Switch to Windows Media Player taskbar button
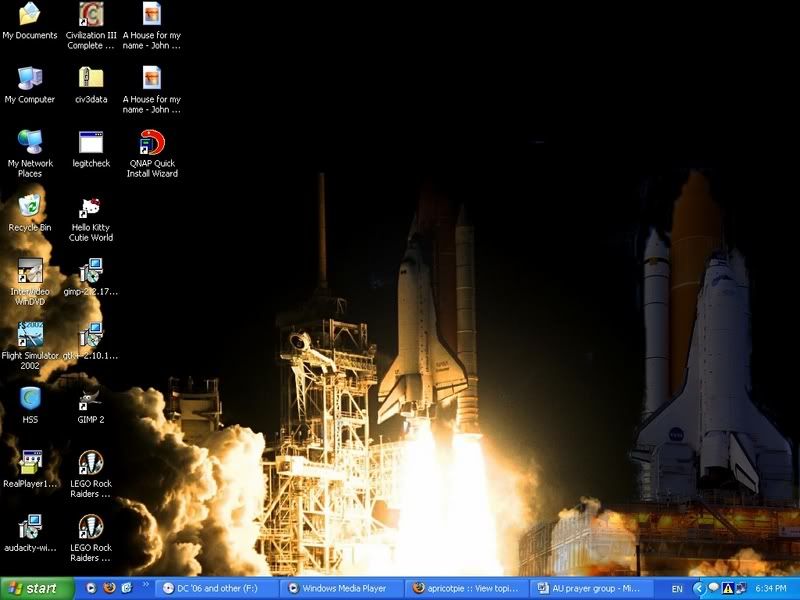This screenshot has width=800, height=600. tap(342, 588)
